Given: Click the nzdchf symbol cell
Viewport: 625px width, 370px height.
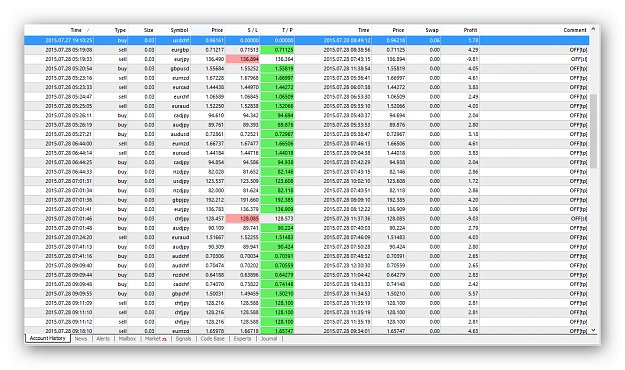Looking at the screenshot, I should [x=181, y=275].
